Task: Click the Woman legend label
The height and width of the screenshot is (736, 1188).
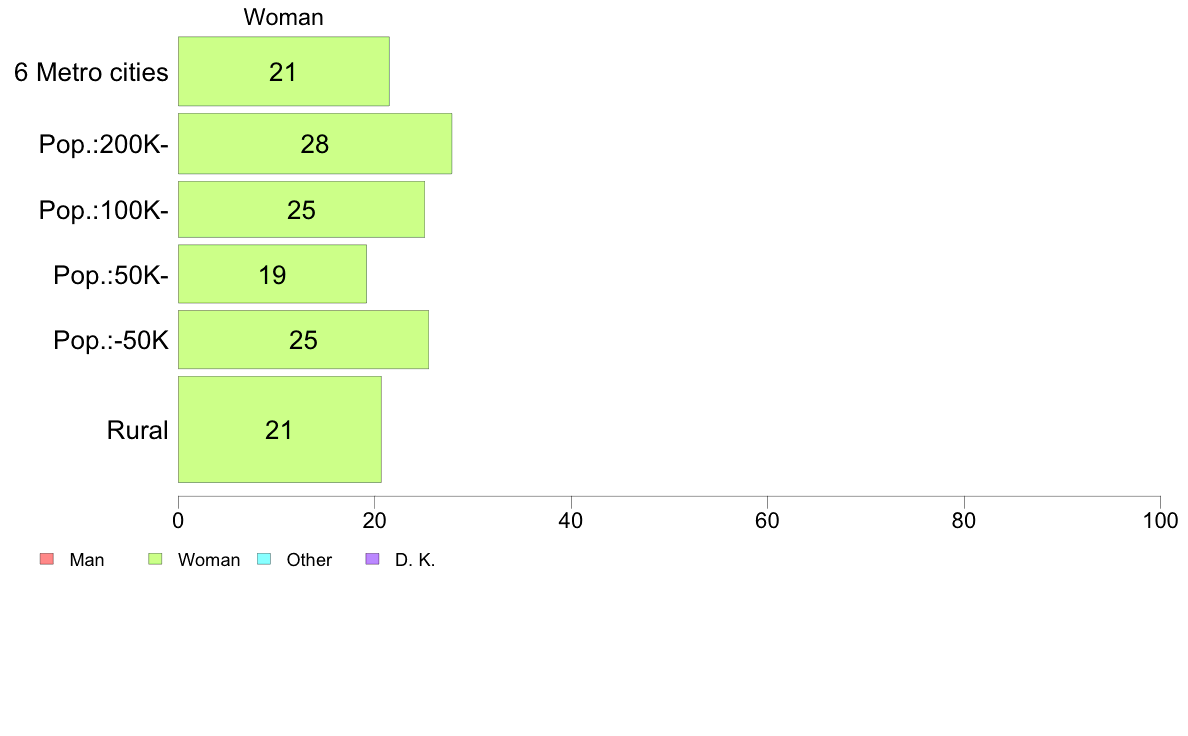Action: [x=209, y=560]
